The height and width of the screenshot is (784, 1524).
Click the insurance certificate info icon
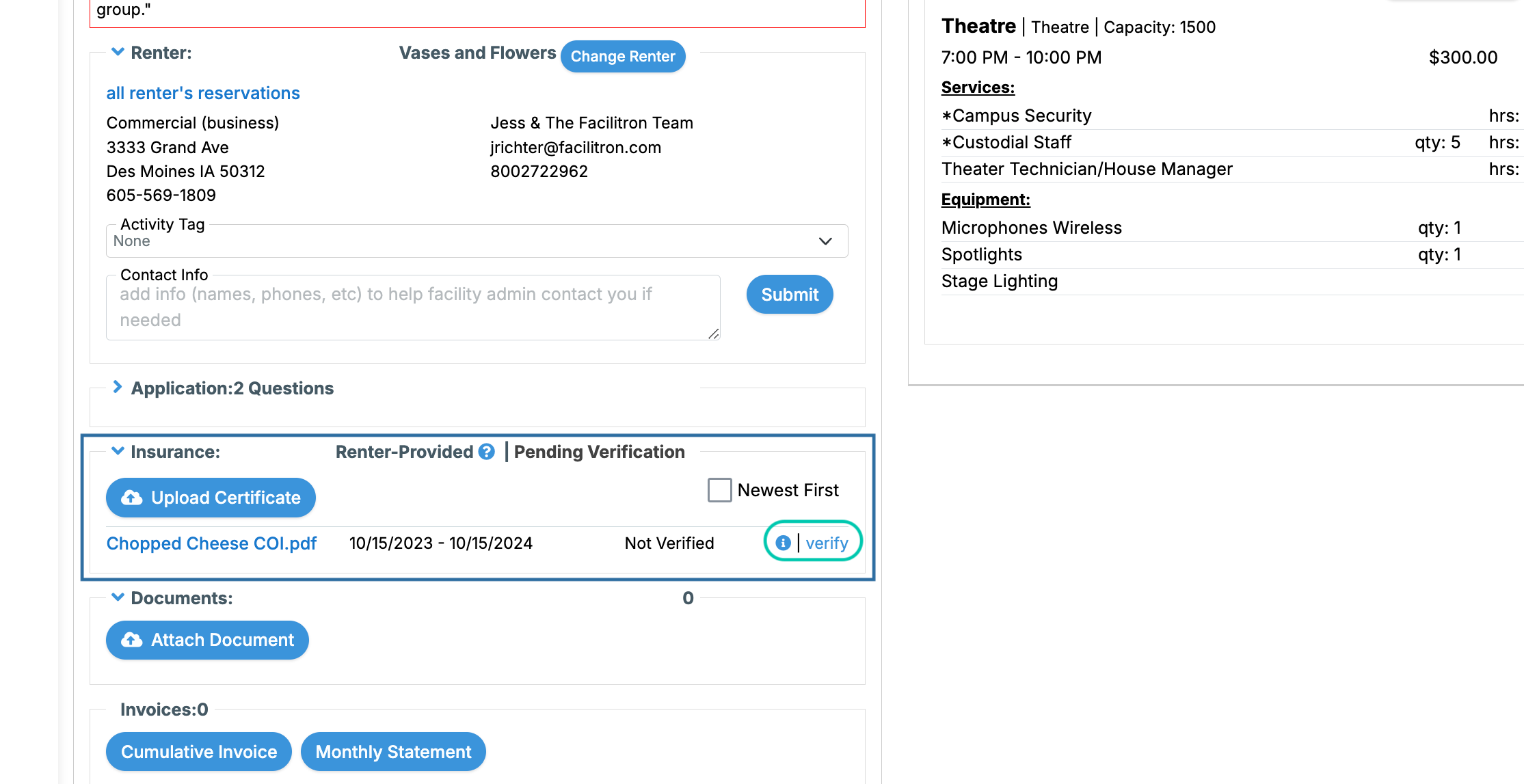click(783, 543)
